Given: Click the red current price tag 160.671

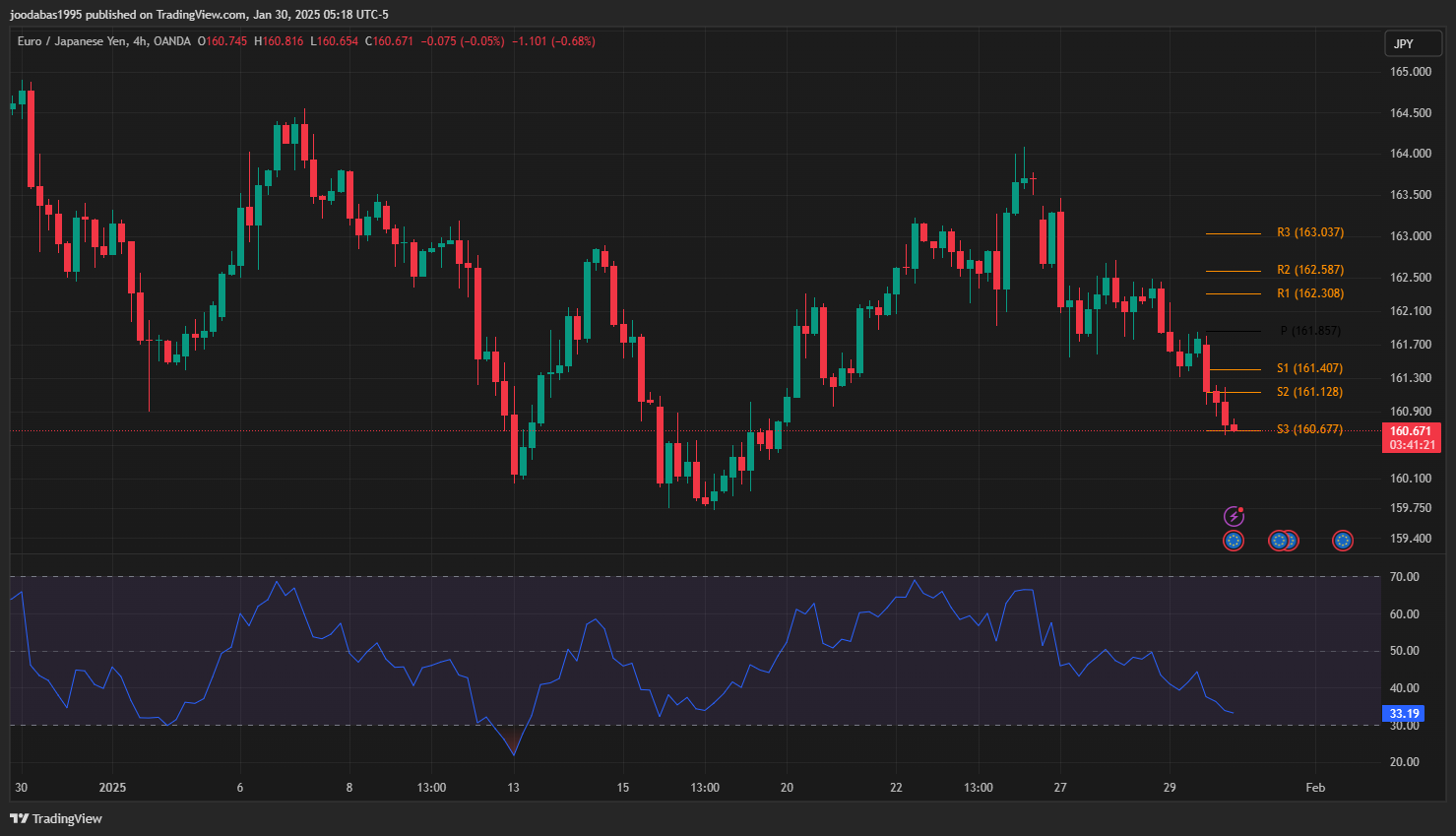Looking at the screenshot, I should tap(1411, 431).
